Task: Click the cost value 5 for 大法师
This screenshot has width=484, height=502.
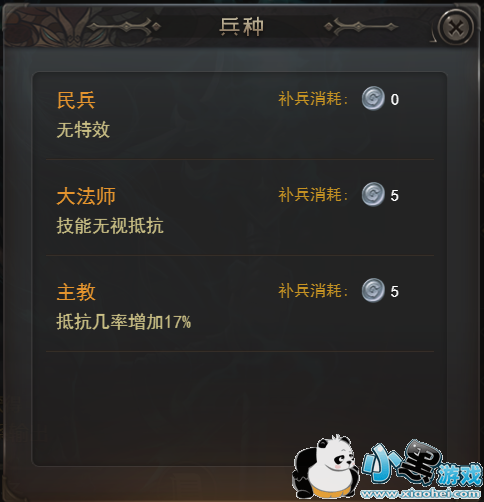Action: click(395, 196)
